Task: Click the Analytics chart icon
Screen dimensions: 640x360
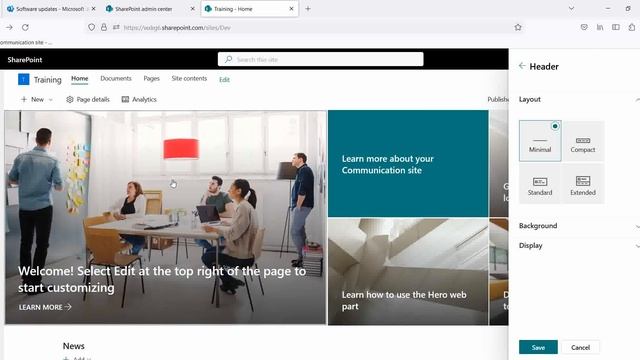Action: [125, 99]
